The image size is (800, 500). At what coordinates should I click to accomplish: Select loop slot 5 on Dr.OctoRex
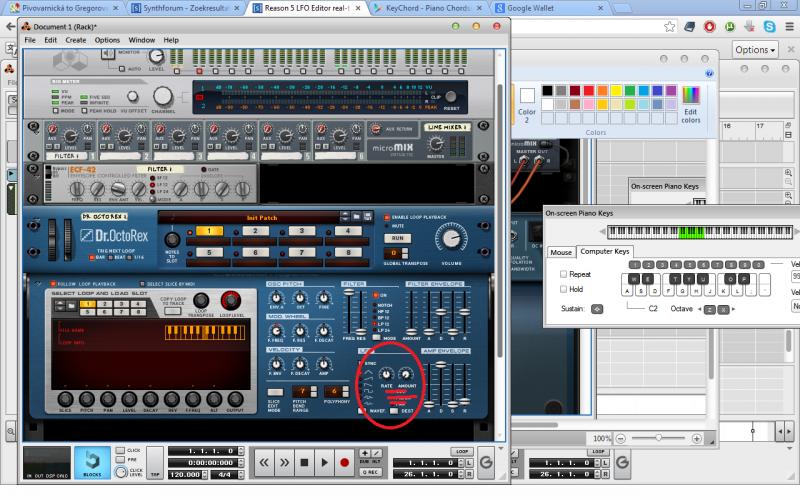tap(208, 253)
